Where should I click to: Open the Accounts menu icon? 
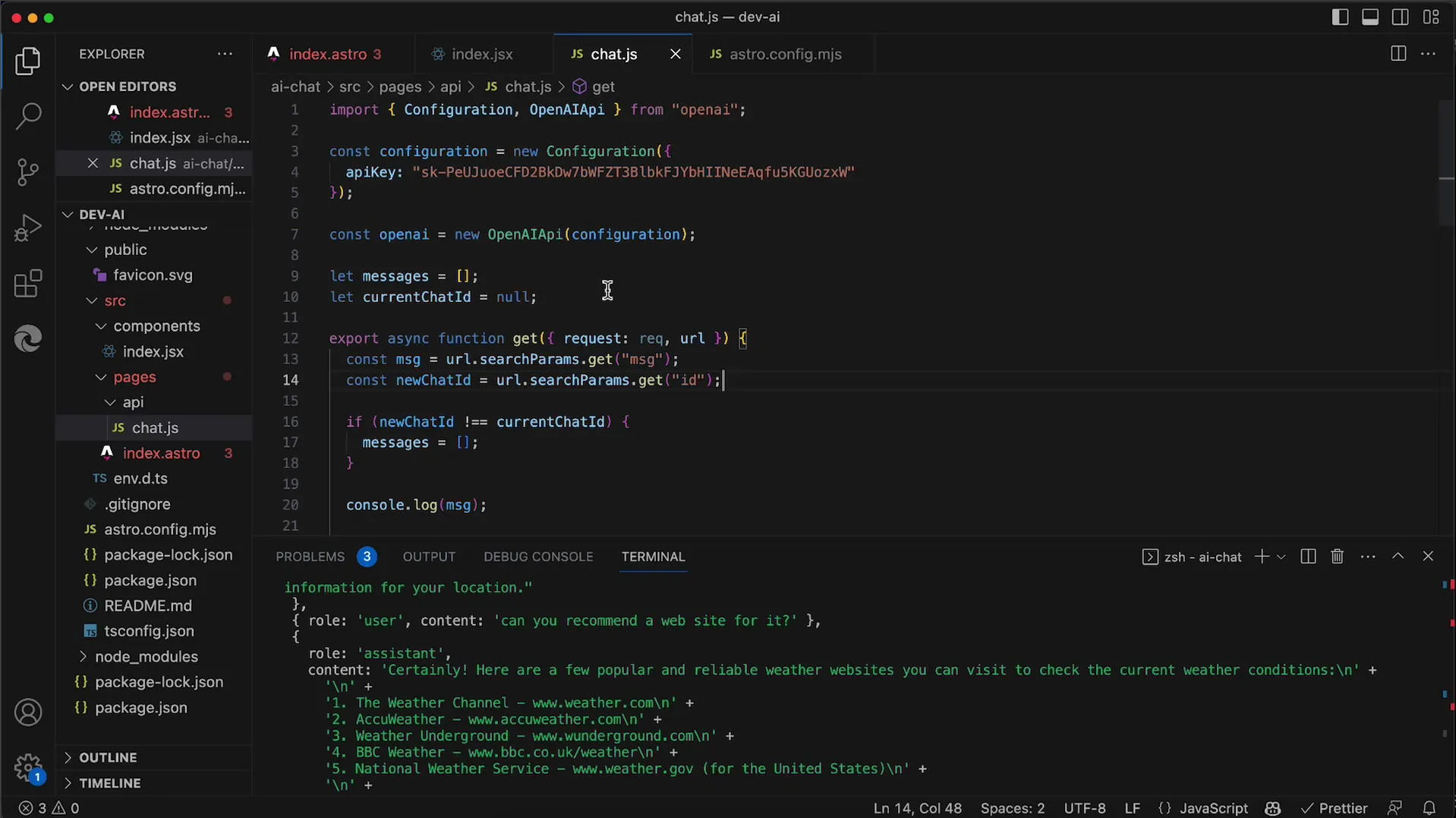[28, 713]
